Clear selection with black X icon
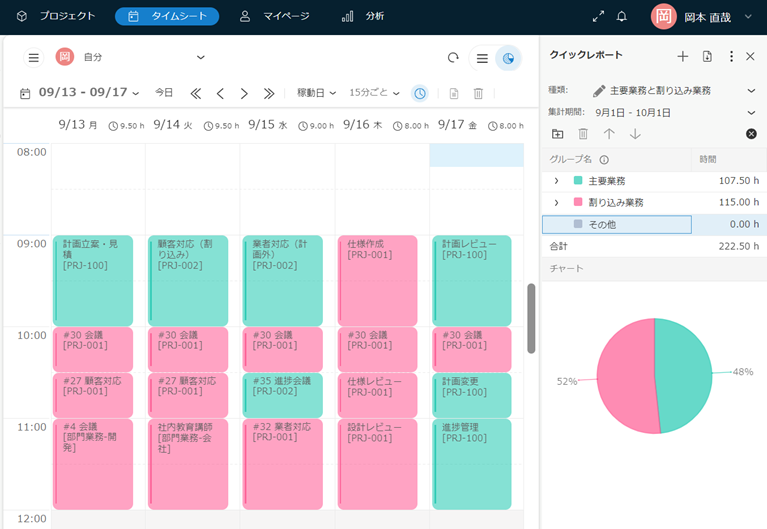This screenshot has width=767, height=529. [x=751, y=134]
